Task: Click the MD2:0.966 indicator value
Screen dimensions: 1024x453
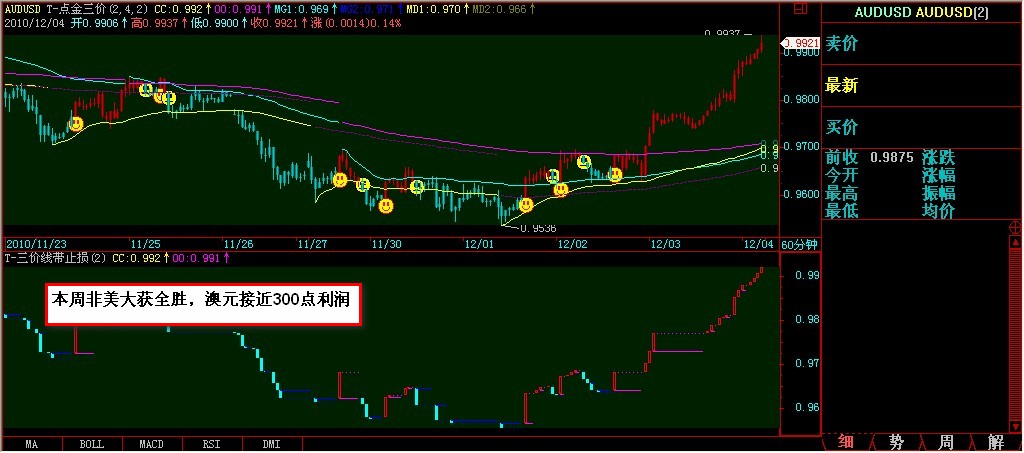Action: 500,10
